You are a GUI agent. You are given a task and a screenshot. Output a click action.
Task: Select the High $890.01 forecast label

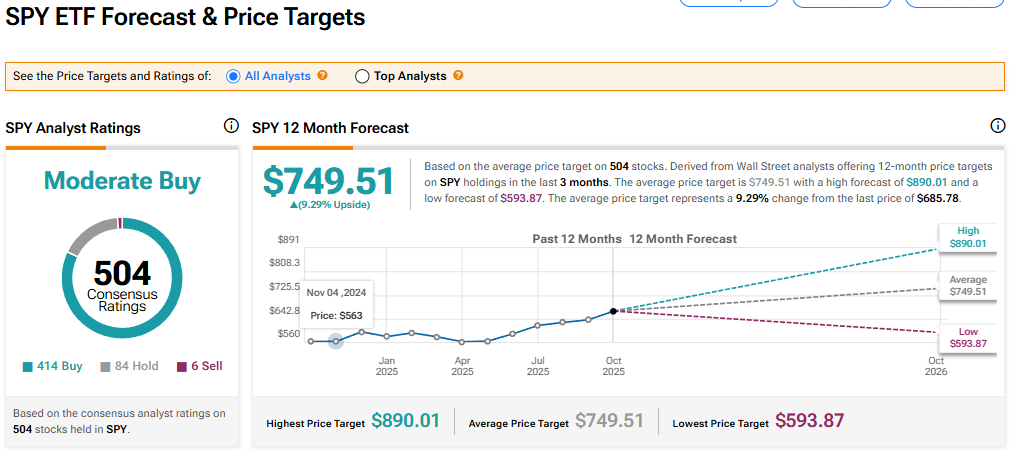click(968, 236)
